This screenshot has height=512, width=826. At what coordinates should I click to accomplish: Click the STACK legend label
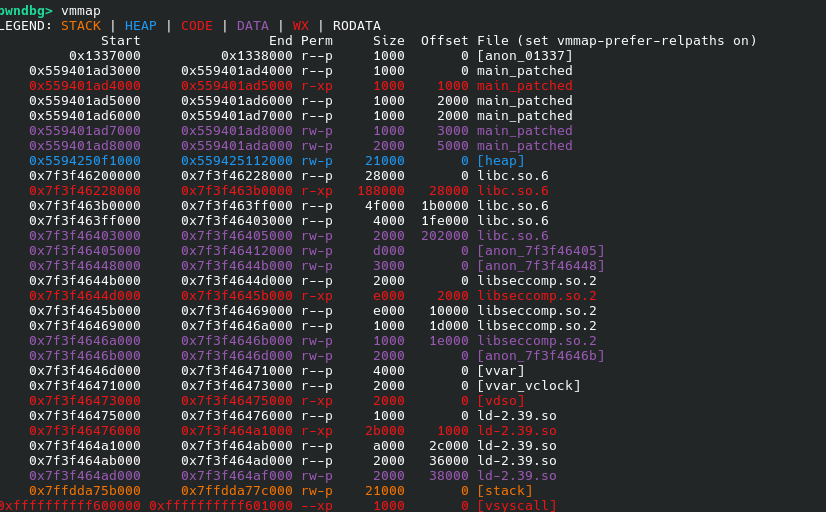point(81,26)
